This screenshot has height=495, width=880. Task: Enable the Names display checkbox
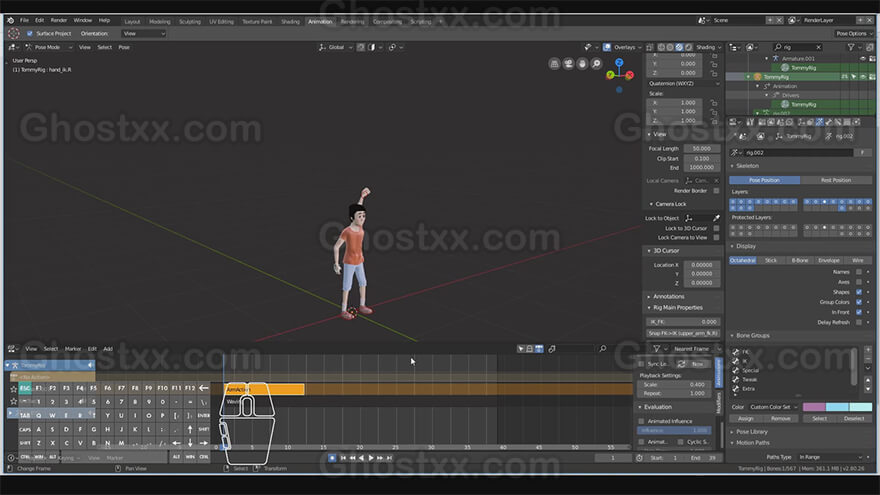point(859,272)
